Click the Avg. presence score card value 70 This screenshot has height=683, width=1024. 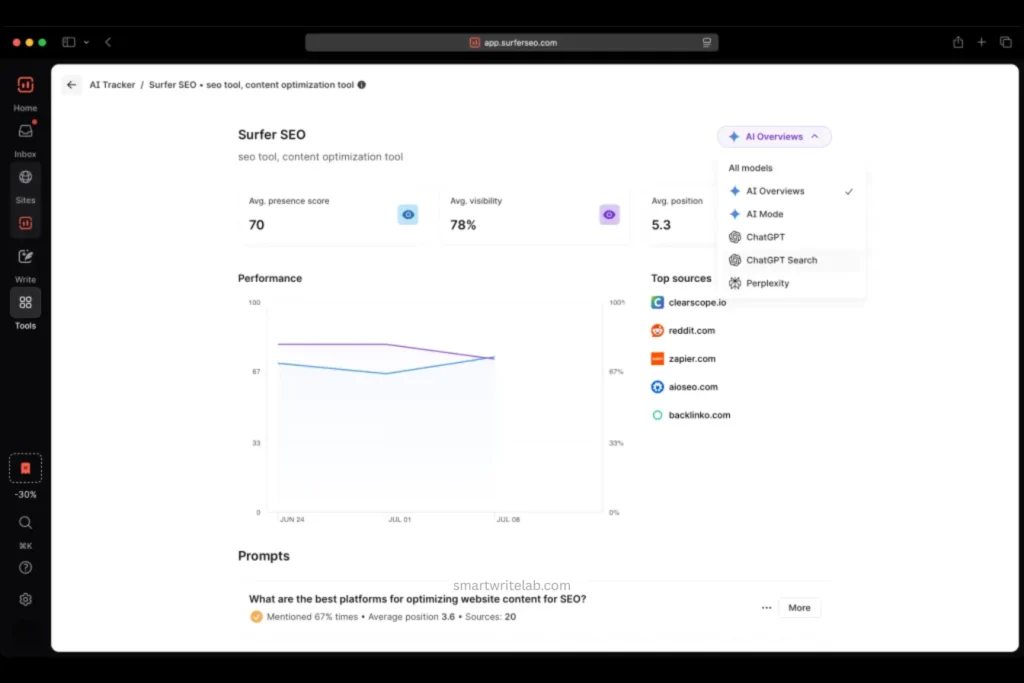pyautogui.click(x=257, y=225)
